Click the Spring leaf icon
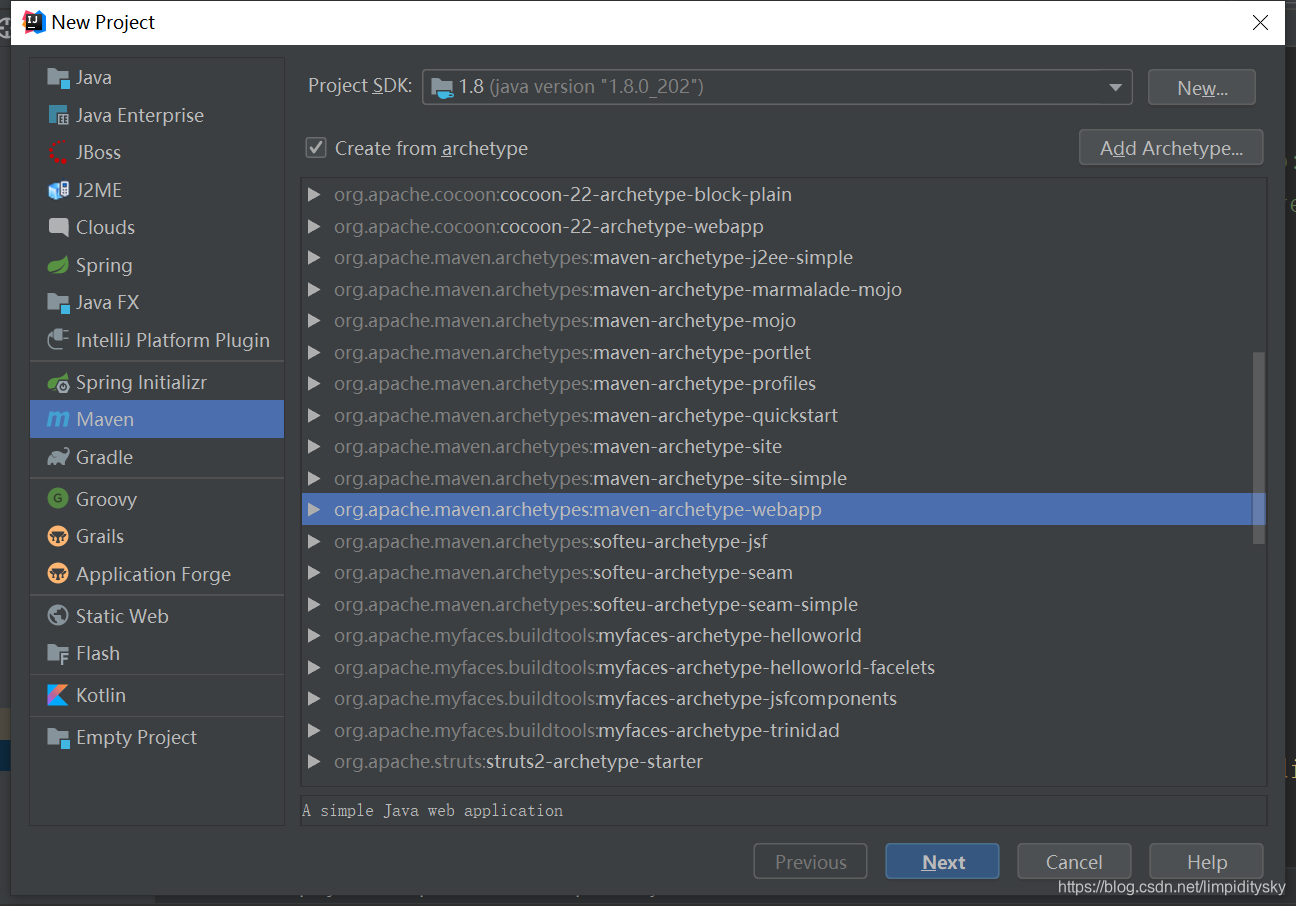Screen dimensions: 1296x906 [58, 265]
